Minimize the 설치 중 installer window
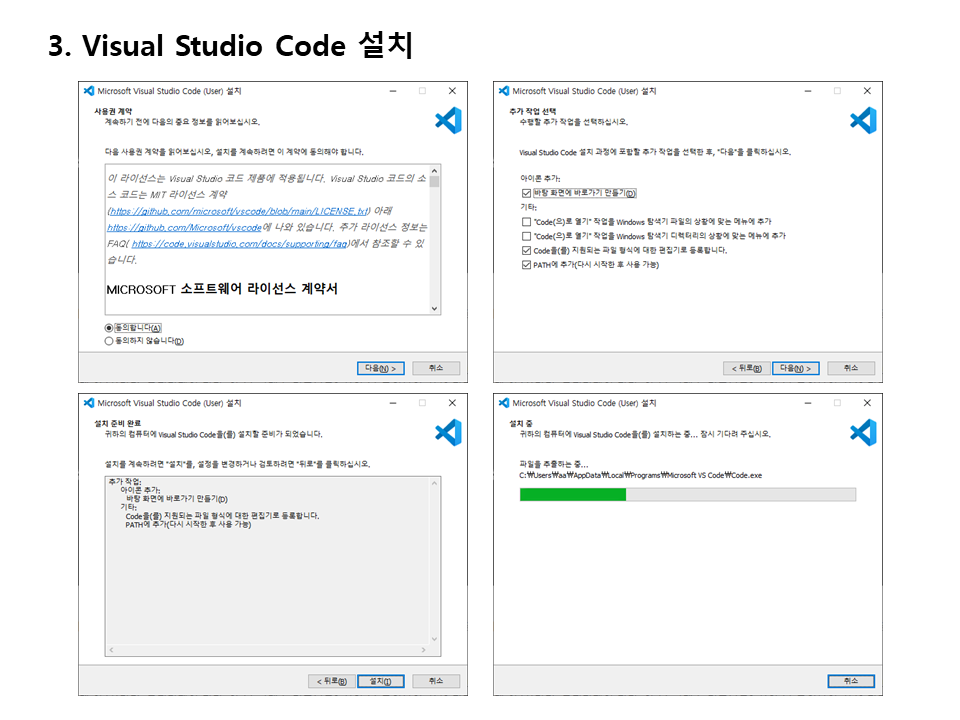This screenshot has height=720, width=960. (x=808, y=403)
